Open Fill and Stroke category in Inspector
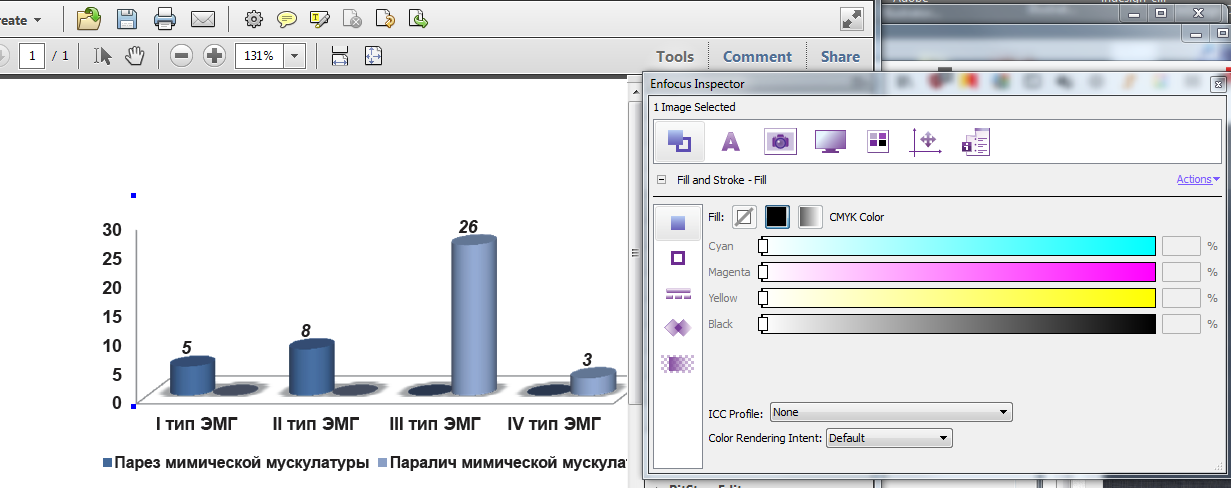Viewport: 1231px width, 488px height. (x=679, y=142)
